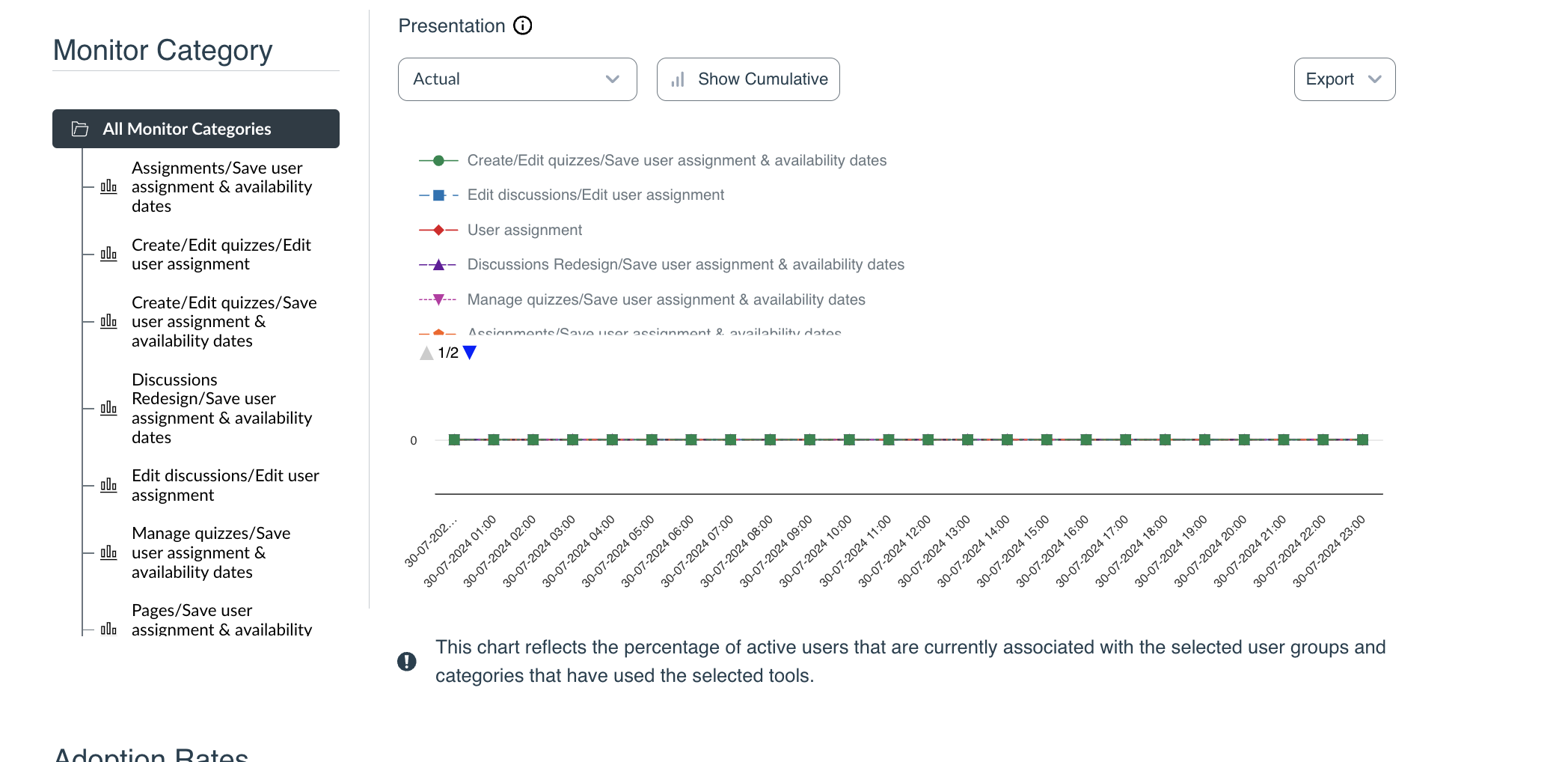Click chart icon beside Discussions Redesign/Save user assignment
Image resolution: width=1568 pixels, height=762 pixels.
tap(109, 409)
